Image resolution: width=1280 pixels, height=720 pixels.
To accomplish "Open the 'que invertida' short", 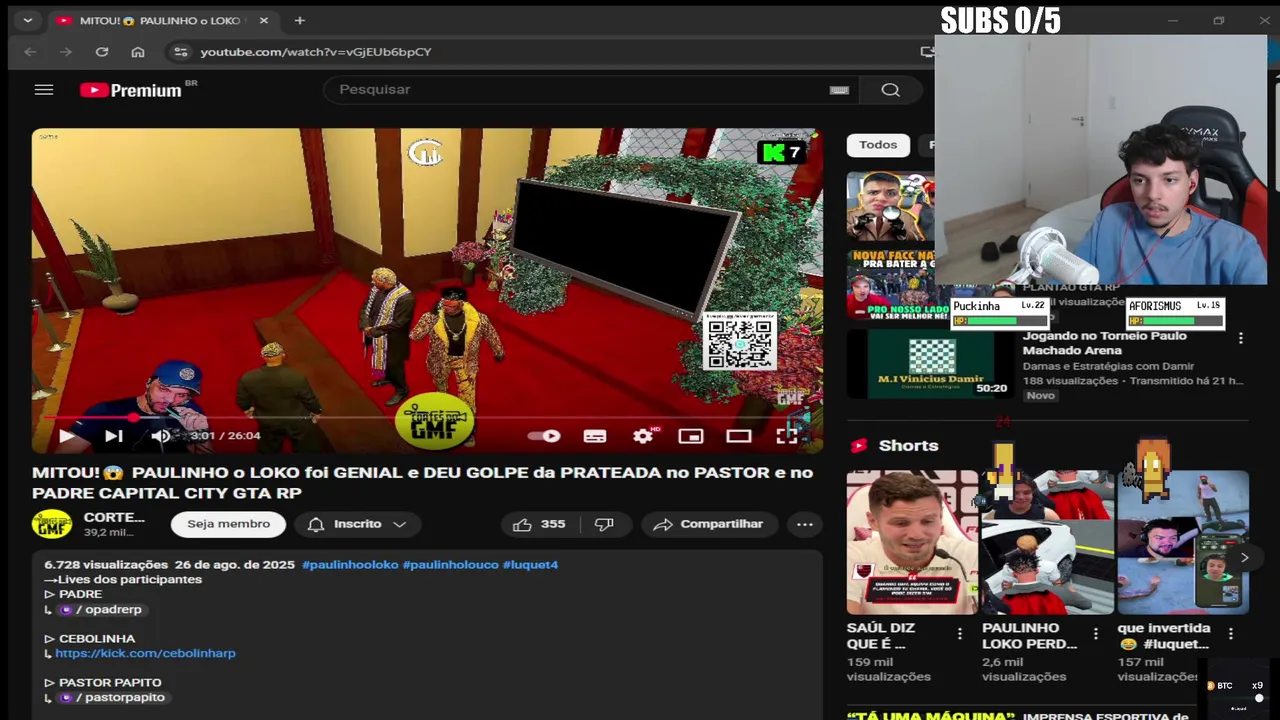I will coord(1183,542).
